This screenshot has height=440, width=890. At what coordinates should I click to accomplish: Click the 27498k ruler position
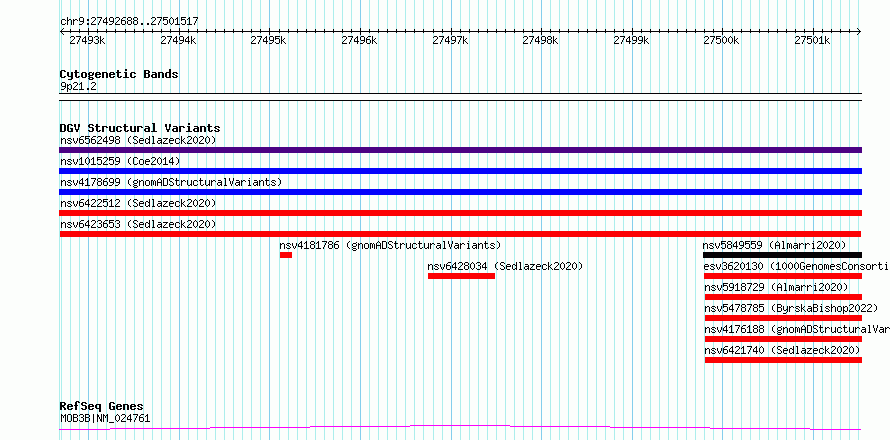click(540, 40)
